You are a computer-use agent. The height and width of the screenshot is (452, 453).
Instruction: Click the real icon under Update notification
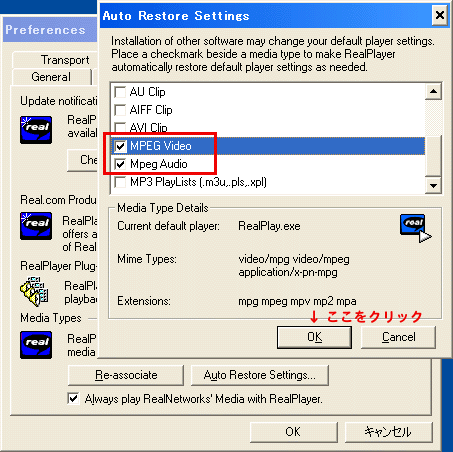[36, 130]
